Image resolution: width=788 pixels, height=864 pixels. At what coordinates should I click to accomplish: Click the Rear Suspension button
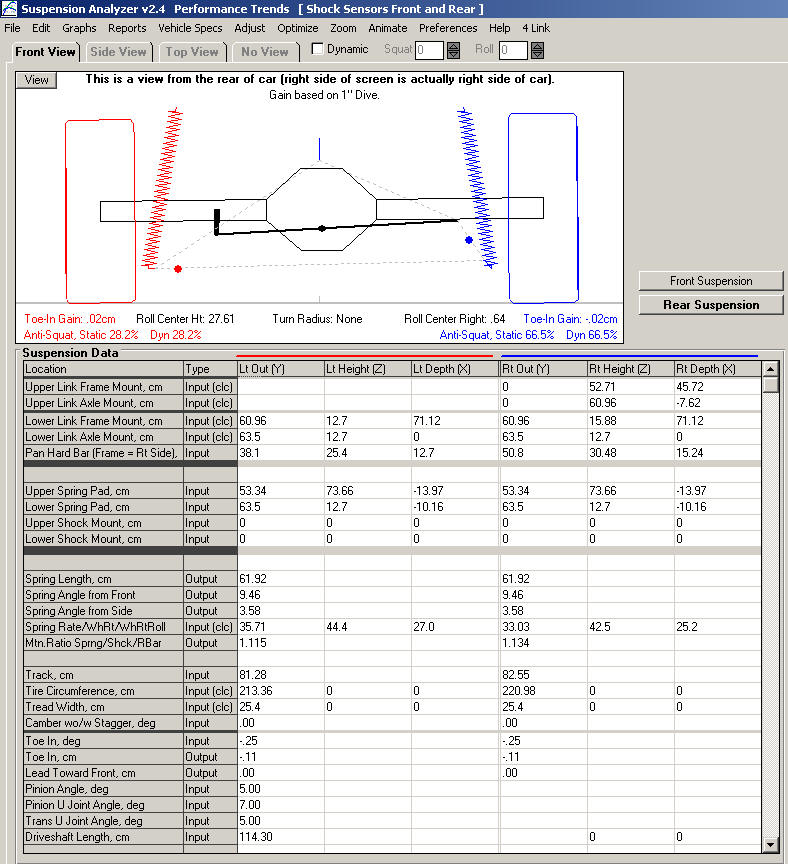coord(711,305)
